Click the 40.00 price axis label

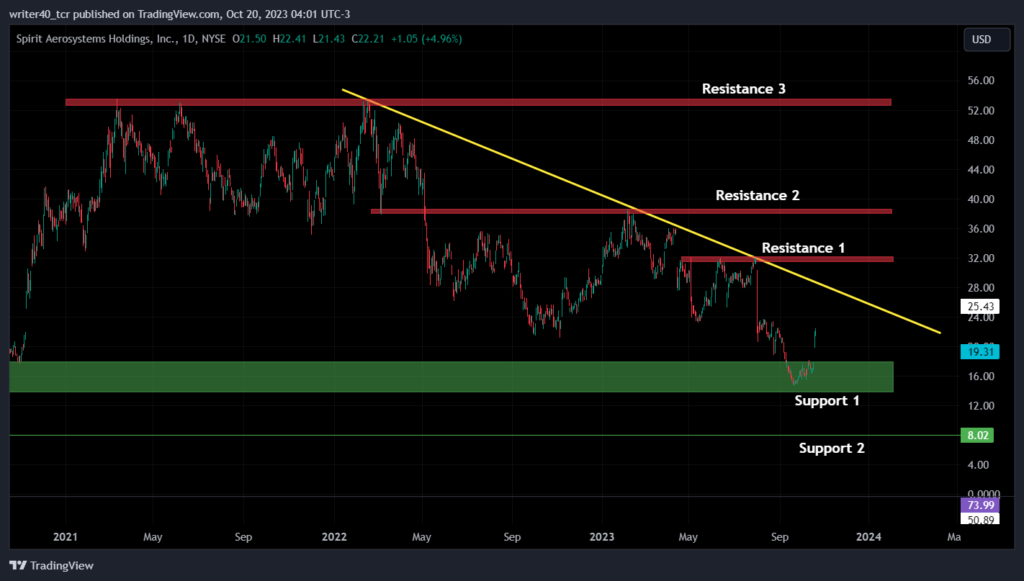click(980, 200)
